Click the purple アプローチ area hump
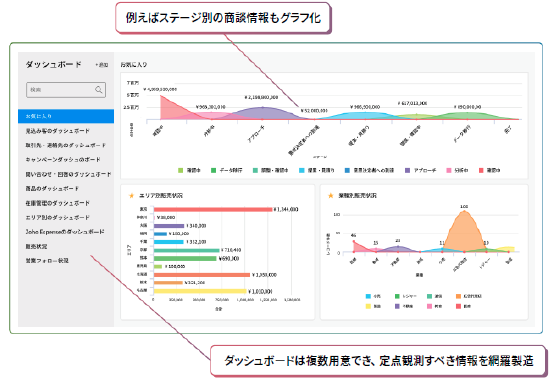Image resolution: width=560 pixels, height=387 pixels. 262,113
